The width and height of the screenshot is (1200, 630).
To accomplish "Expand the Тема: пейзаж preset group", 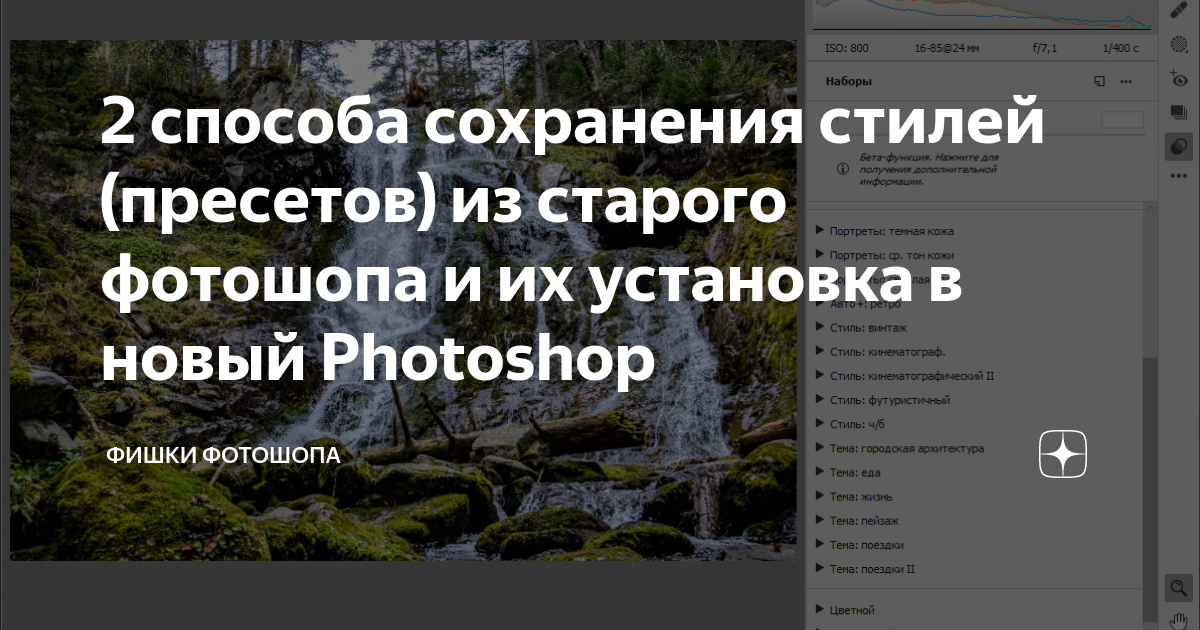I will pyautogui.click(x=821, y=520).
